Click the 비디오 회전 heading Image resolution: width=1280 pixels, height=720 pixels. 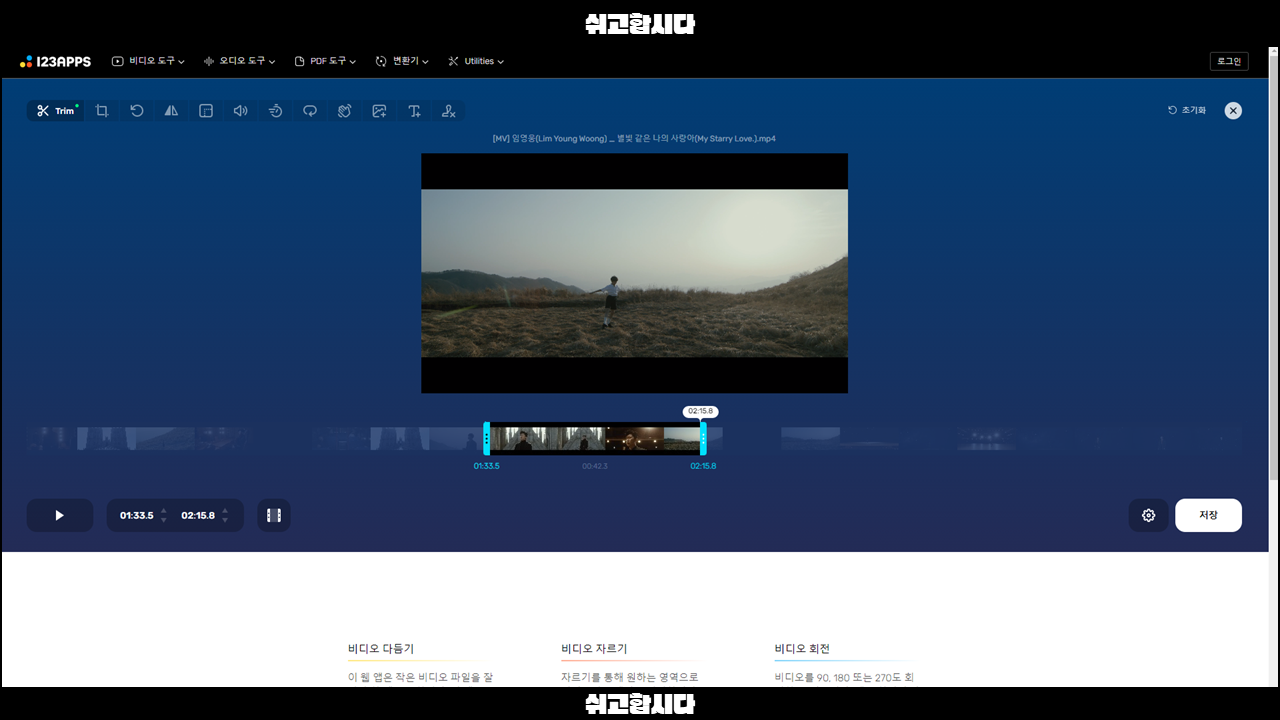coord(802,649)
